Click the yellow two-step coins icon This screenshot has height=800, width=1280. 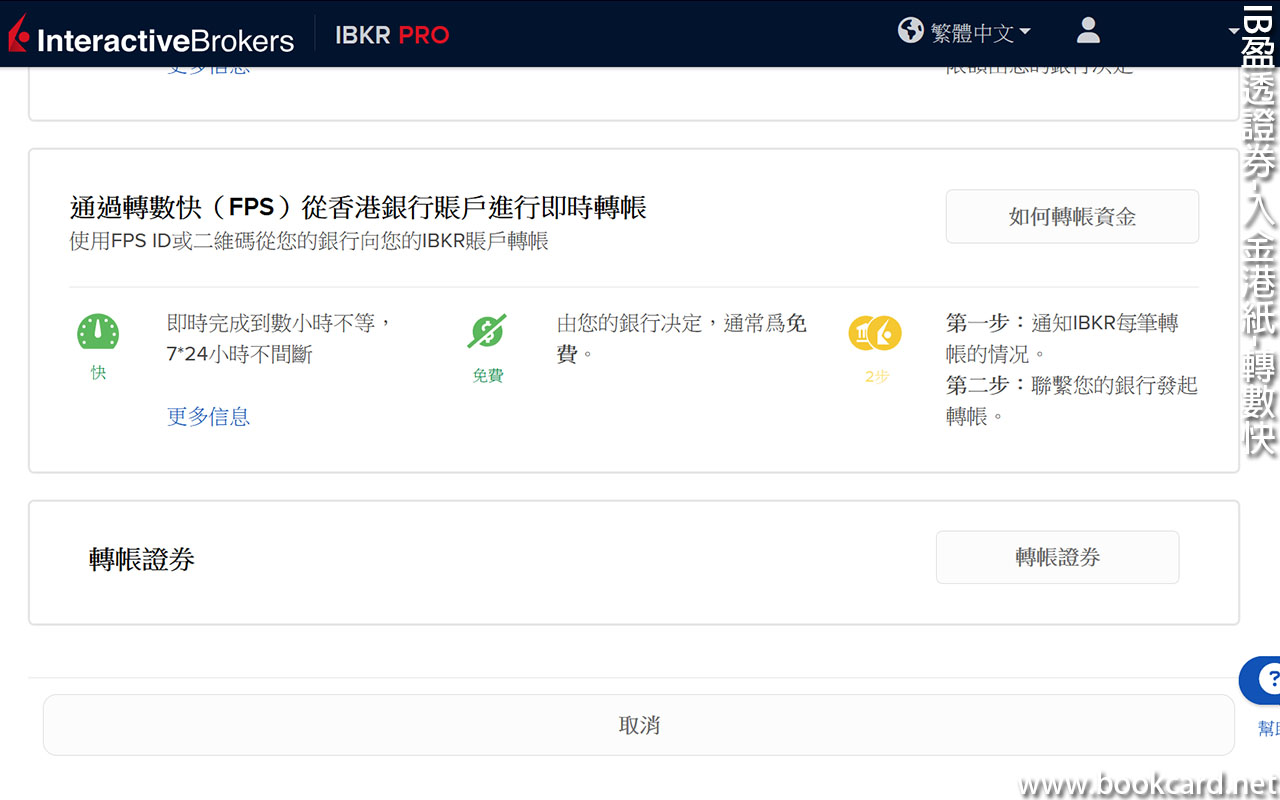[875, 333]
